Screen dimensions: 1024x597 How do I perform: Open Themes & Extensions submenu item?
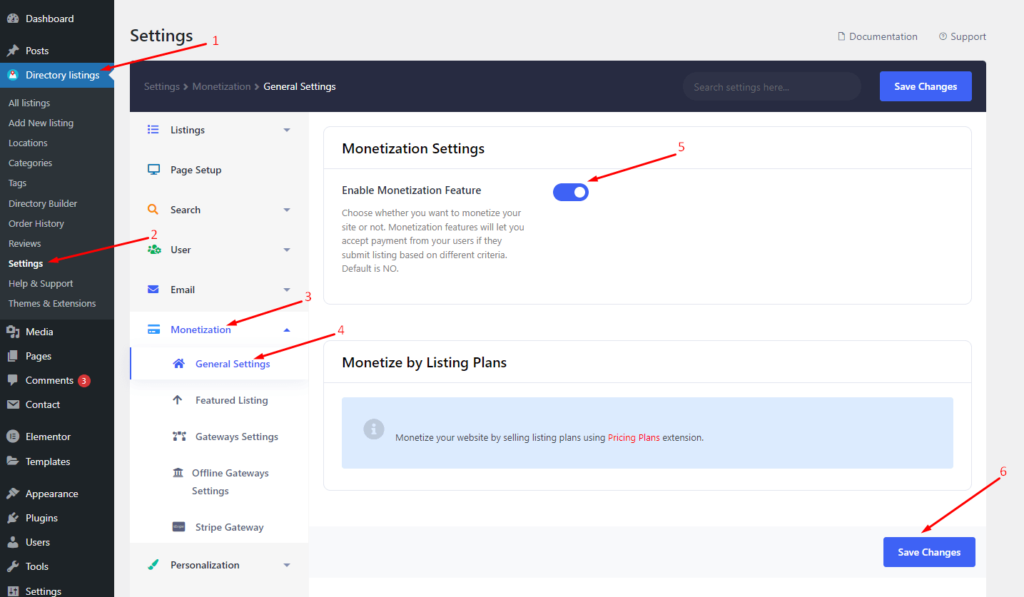coord(52,303)
